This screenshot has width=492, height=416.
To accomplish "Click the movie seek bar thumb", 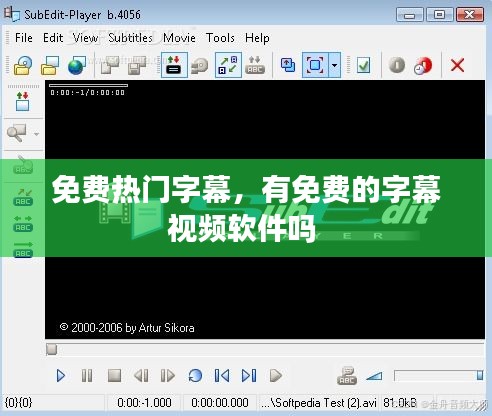I will pyautogui.click(x=52, y=350).
